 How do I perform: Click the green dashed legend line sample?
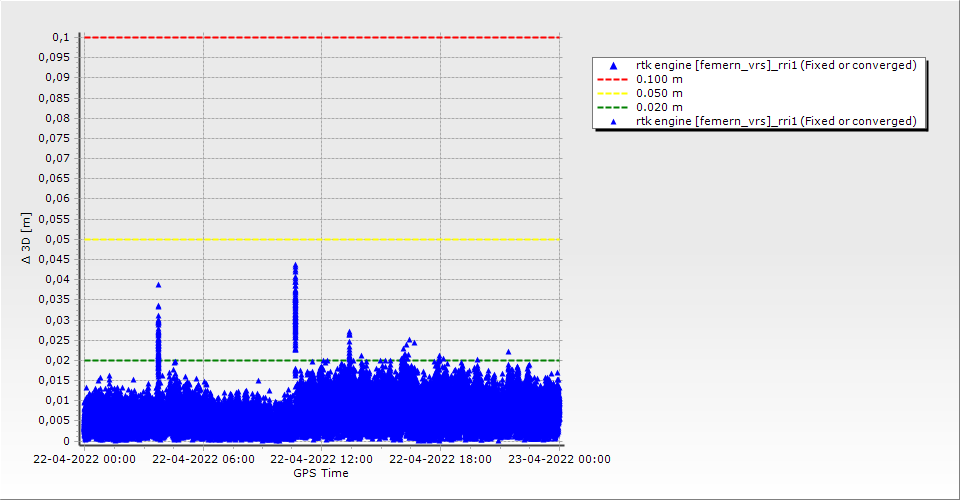pos(613,107)
